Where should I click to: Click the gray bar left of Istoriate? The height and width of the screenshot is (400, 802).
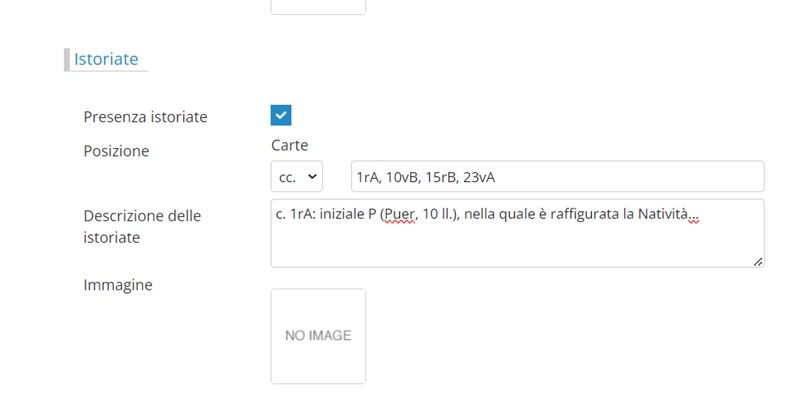(x=67, y=59)
